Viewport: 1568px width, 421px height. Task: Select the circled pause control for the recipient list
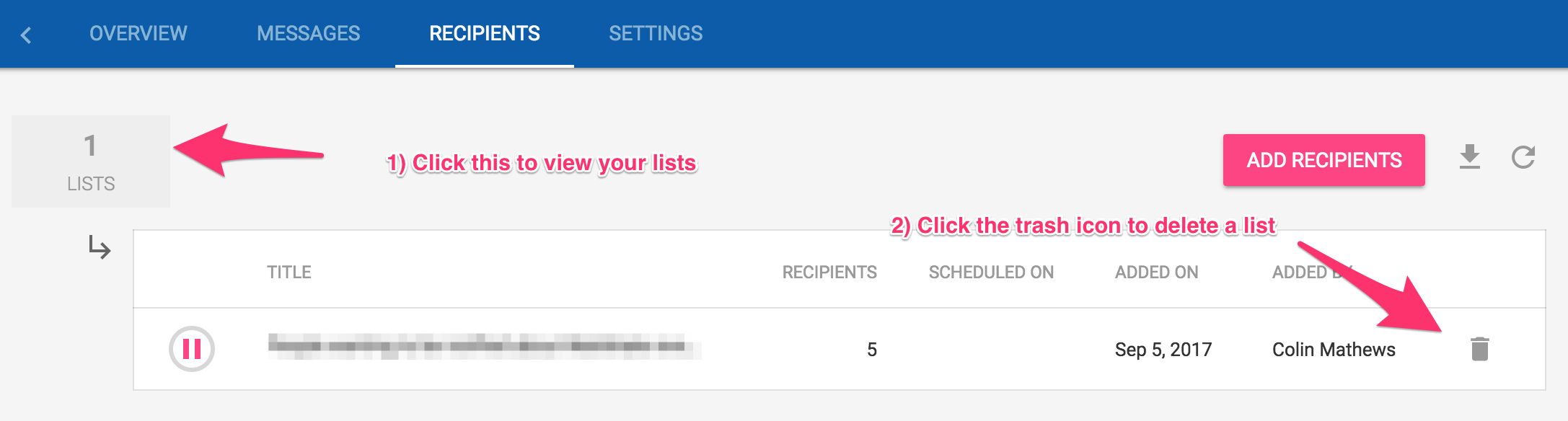(x=190, y=349)
